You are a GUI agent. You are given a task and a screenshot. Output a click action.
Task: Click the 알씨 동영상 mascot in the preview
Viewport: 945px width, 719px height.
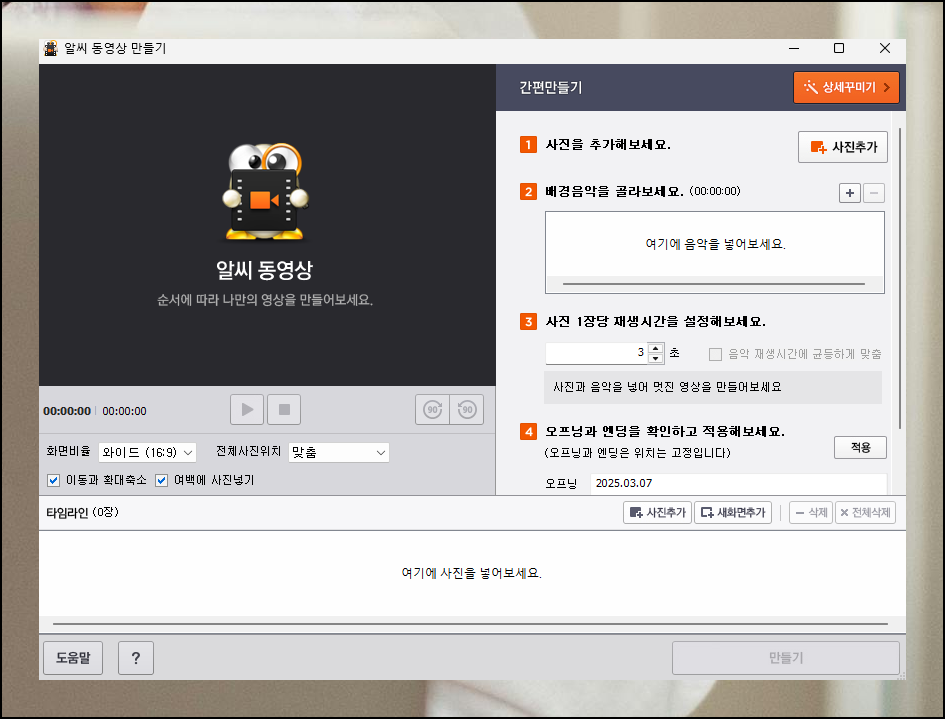pyautogui.click(x=265, y=192)
